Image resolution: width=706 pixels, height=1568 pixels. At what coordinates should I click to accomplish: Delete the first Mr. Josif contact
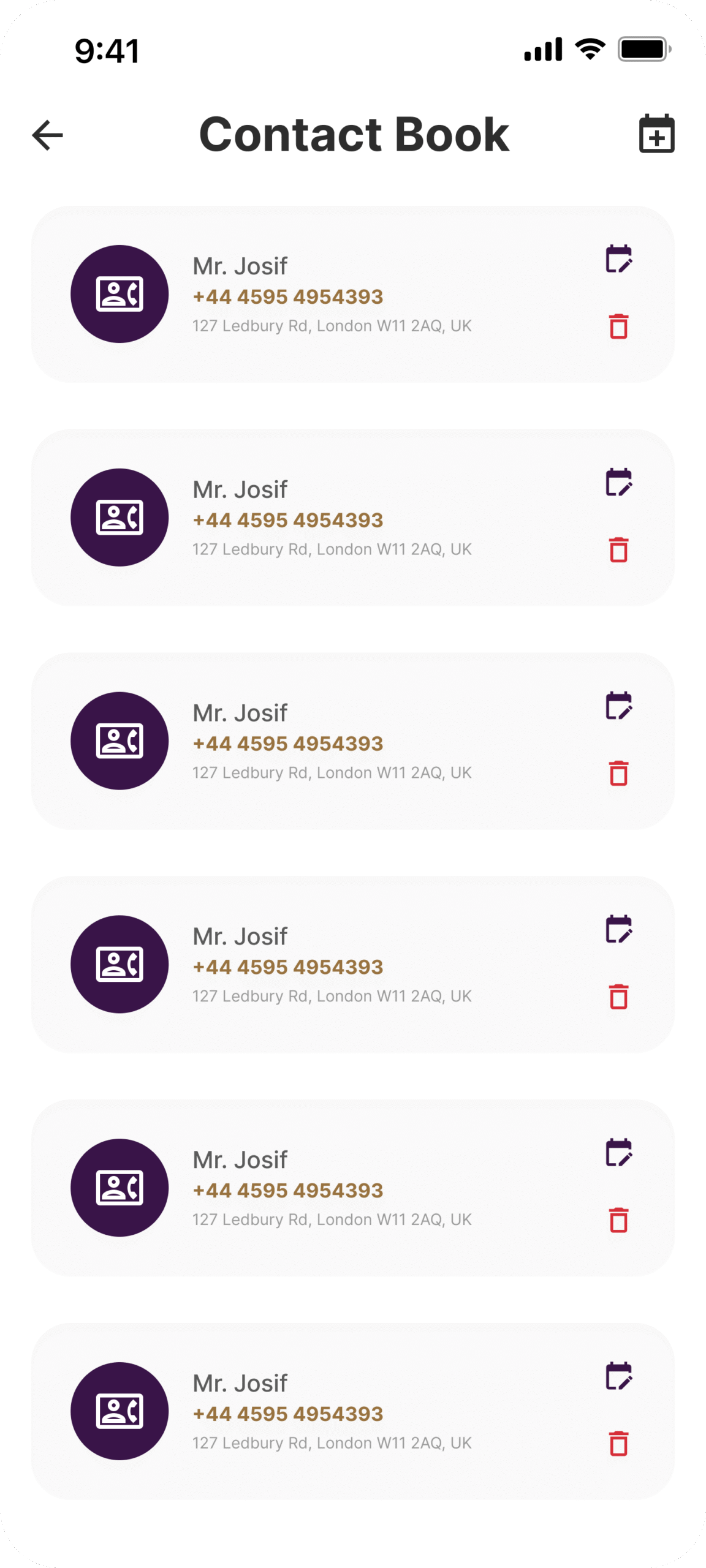click(618, 326)
